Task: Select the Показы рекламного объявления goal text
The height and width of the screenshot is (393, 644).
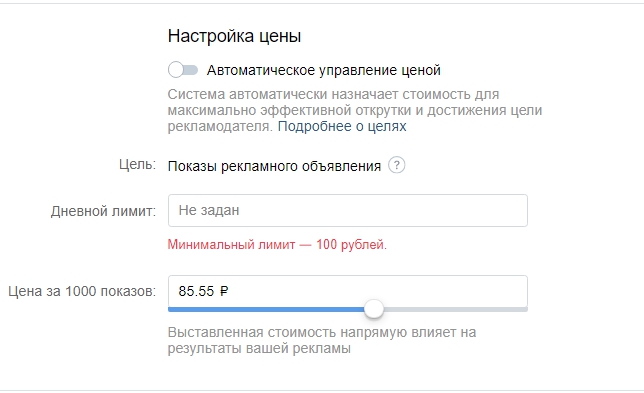Action: [274, 166]
